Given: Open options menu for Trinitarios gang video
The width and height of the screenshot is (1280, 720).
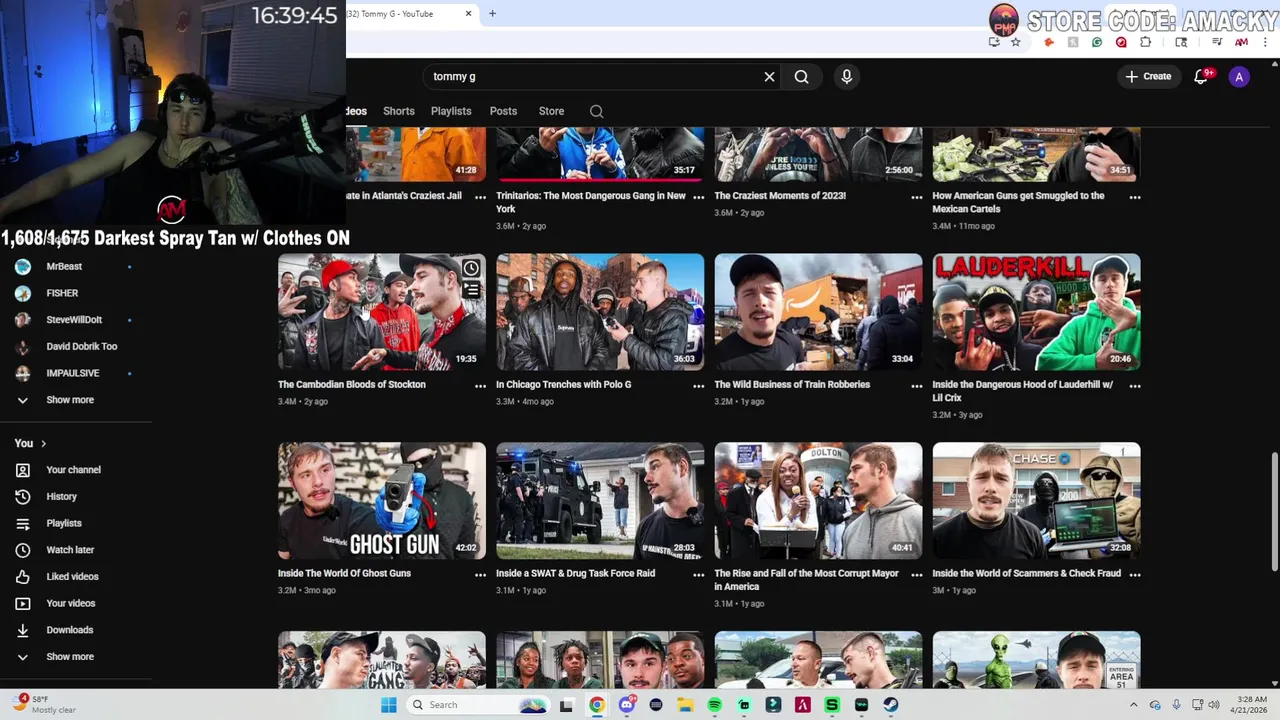Looking at the screenshot, I should pyautogui.click(x=698, y=197).
